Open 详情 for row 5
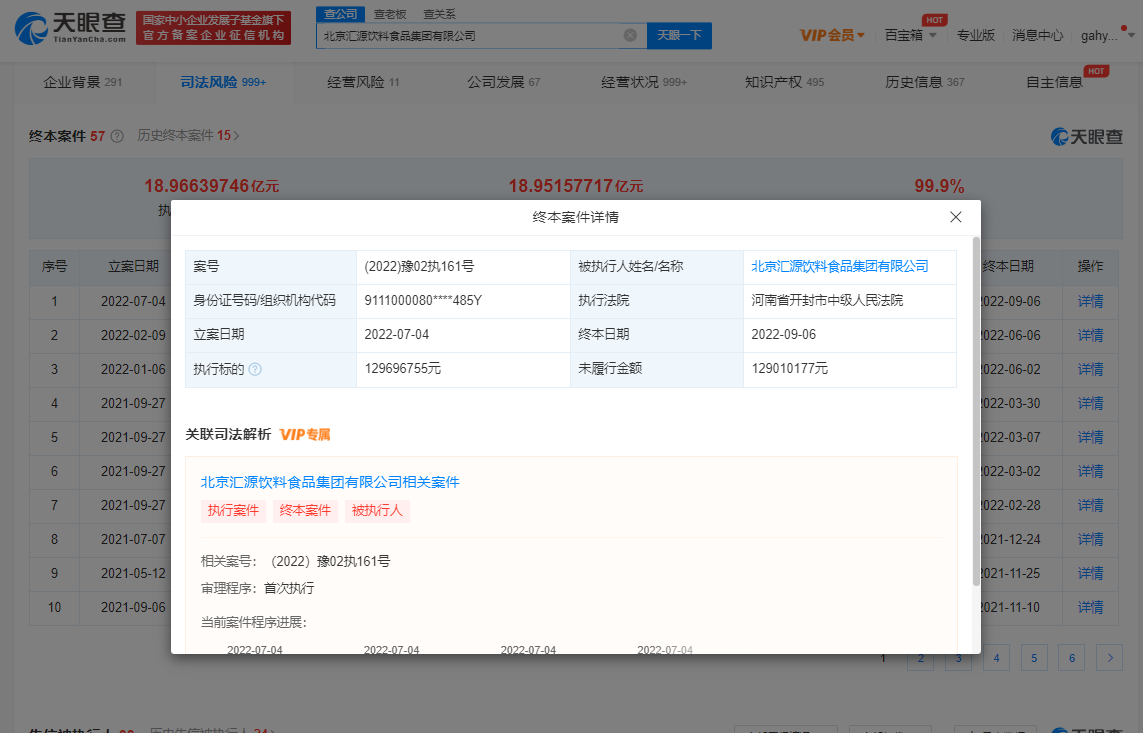 tap(1091, 438)
